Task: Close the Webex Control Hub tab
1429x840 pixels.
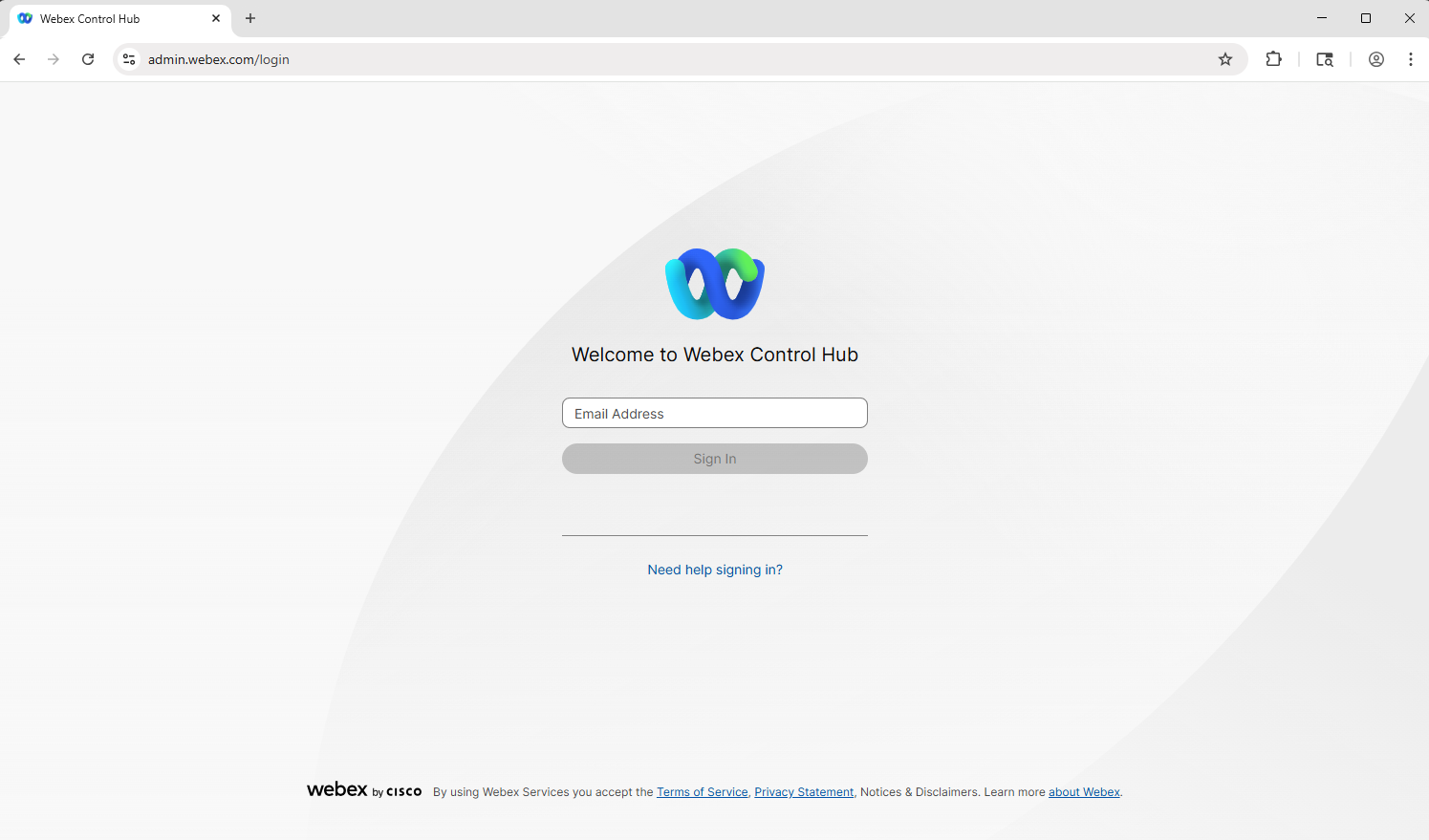Action: (216, 18)
